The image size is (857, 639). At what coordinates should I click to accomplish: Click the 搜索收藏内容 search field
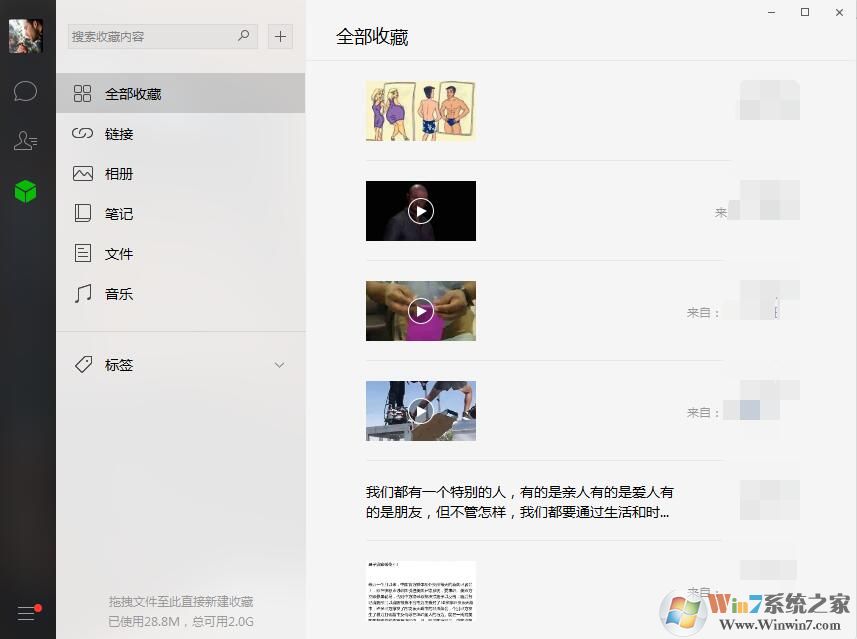click(x=150, y=37)
